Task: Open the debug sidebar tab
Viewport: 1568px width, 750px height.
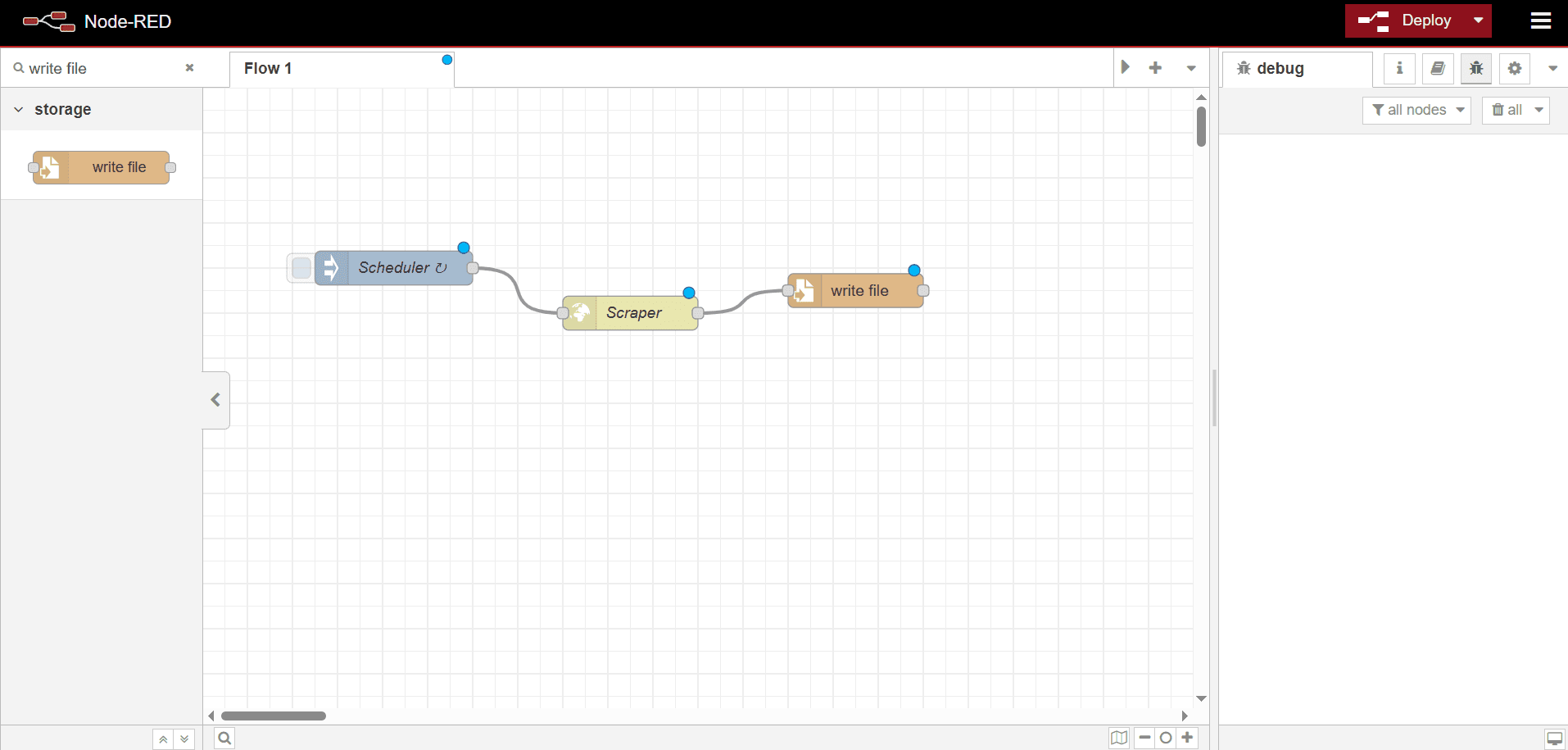Action: 1297,69
